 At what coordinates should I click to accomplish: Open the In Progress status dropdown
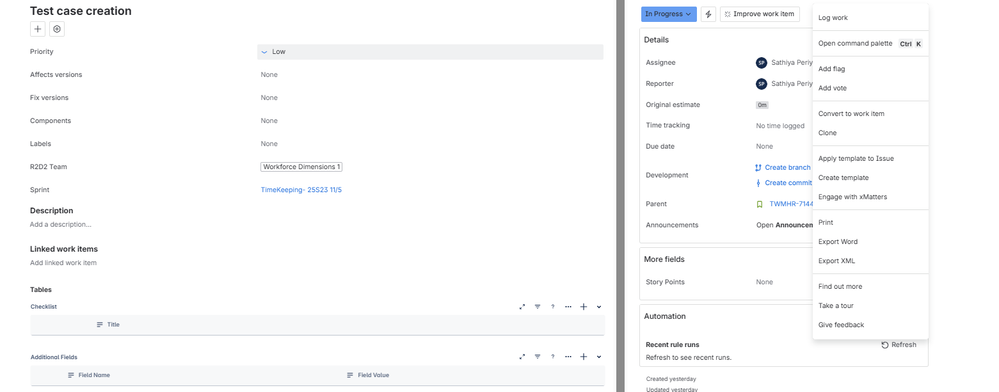pos(668,14)
